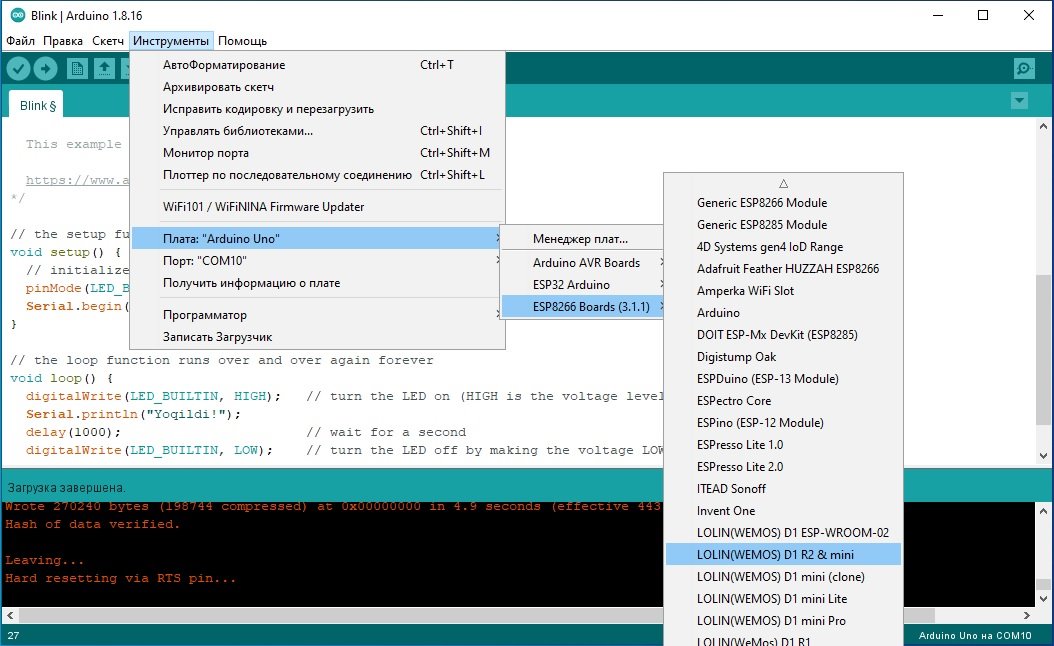Click Монитор порта menu entry

click(x=206, y=153)
